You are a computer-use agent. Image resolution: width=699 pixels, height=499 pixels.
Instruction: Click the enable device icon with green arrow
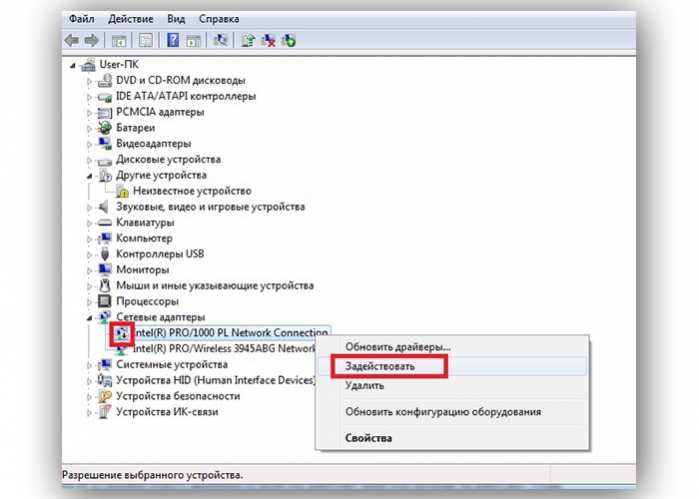coord(289,41)
